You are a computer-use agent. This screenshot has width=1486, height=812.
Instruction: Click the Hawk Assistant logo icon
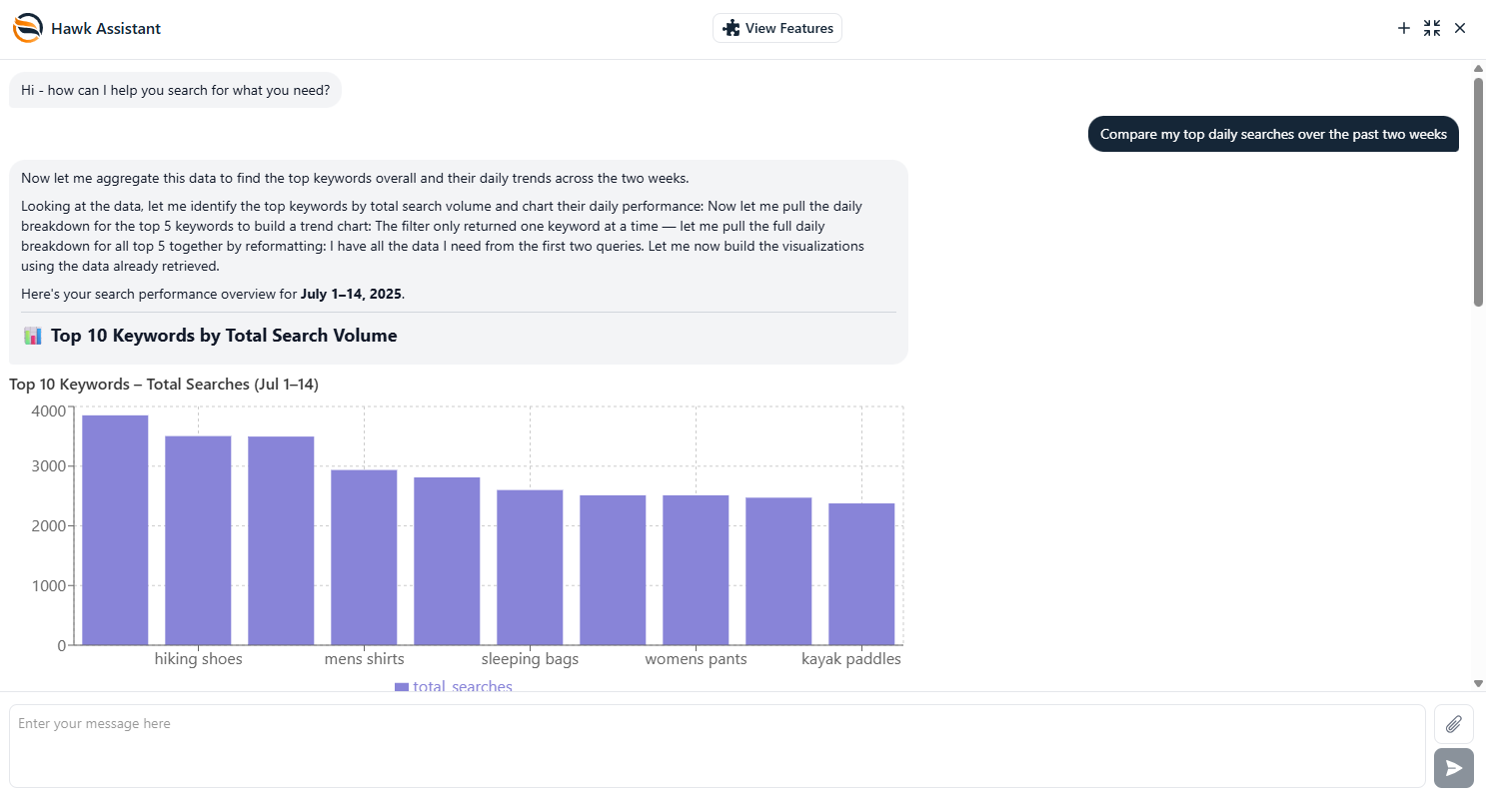pos(28,28)
